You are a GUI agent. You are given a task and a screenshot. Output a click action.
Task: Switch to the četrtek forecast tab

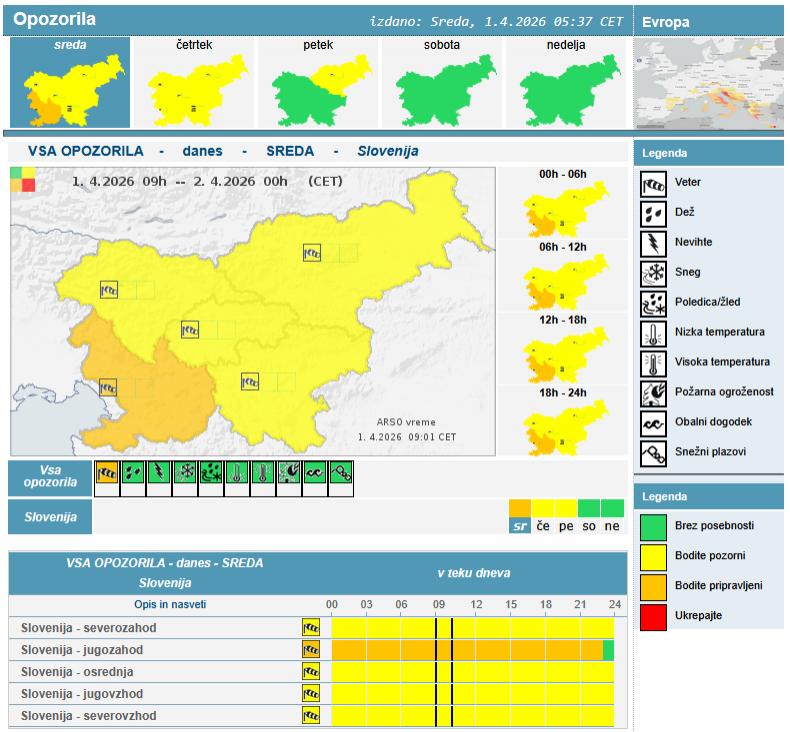[x=194, y=84]
